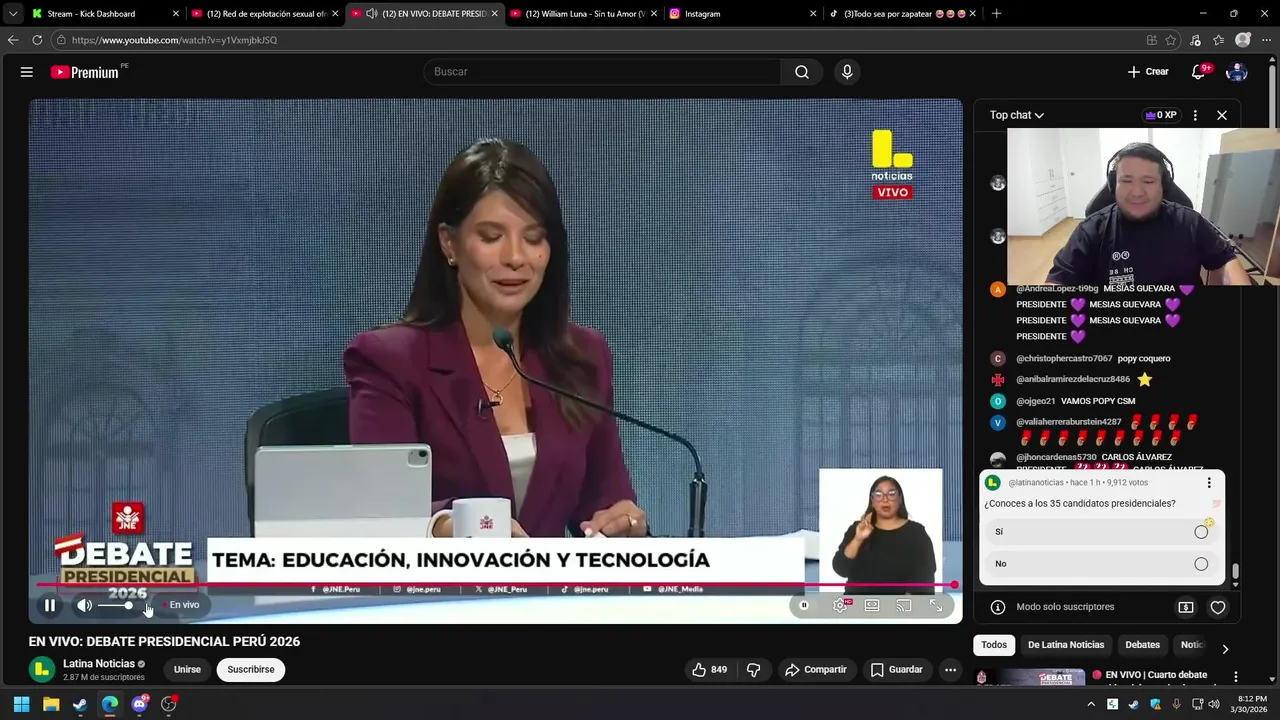The image size is (1280, 720).
Task: Open options for Cuarto debate recommendation
Action: click(1235, 677)
